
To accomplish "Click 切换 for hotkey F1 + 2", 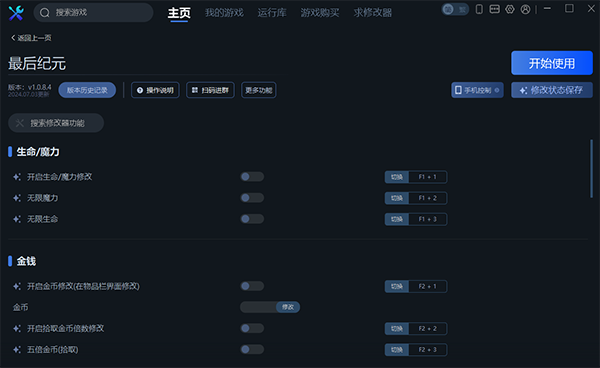I will pos(397,198).
